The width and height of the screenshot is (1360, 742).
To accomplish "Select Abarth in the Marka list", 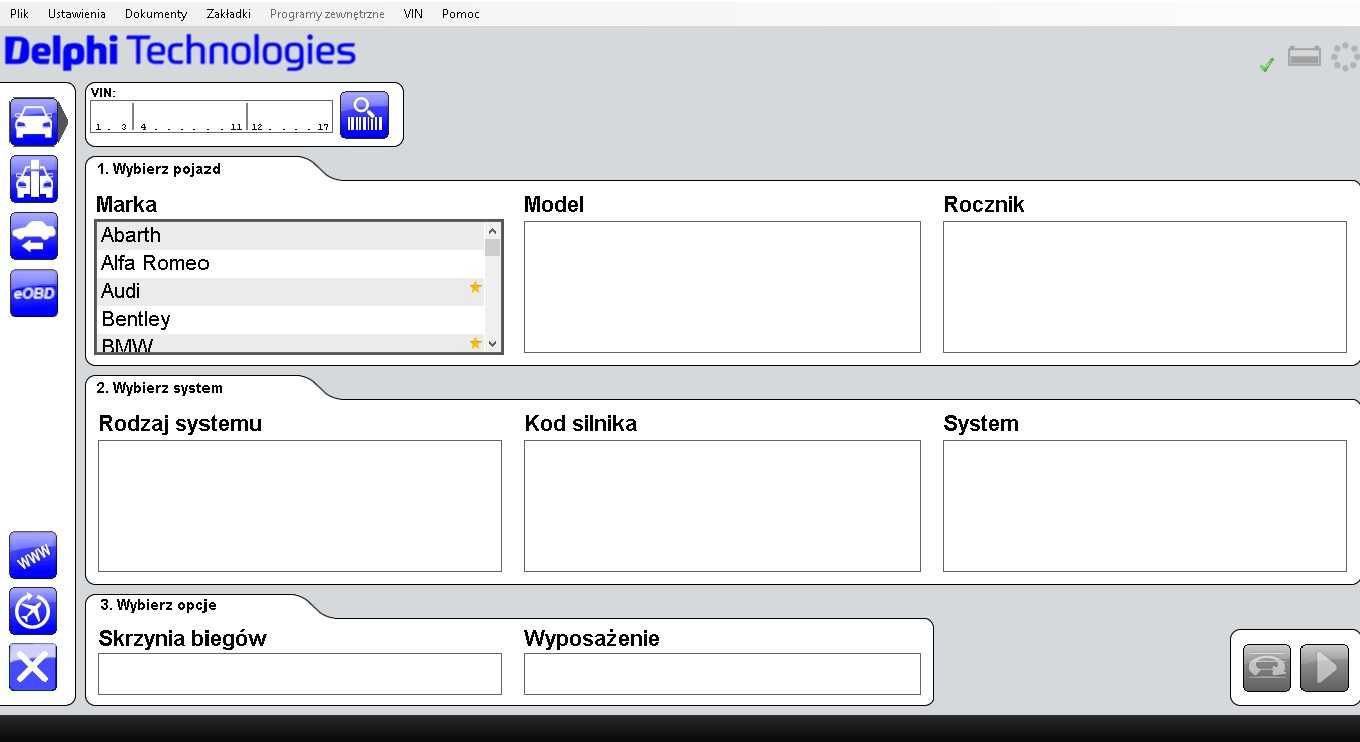I will coord(291,235).
